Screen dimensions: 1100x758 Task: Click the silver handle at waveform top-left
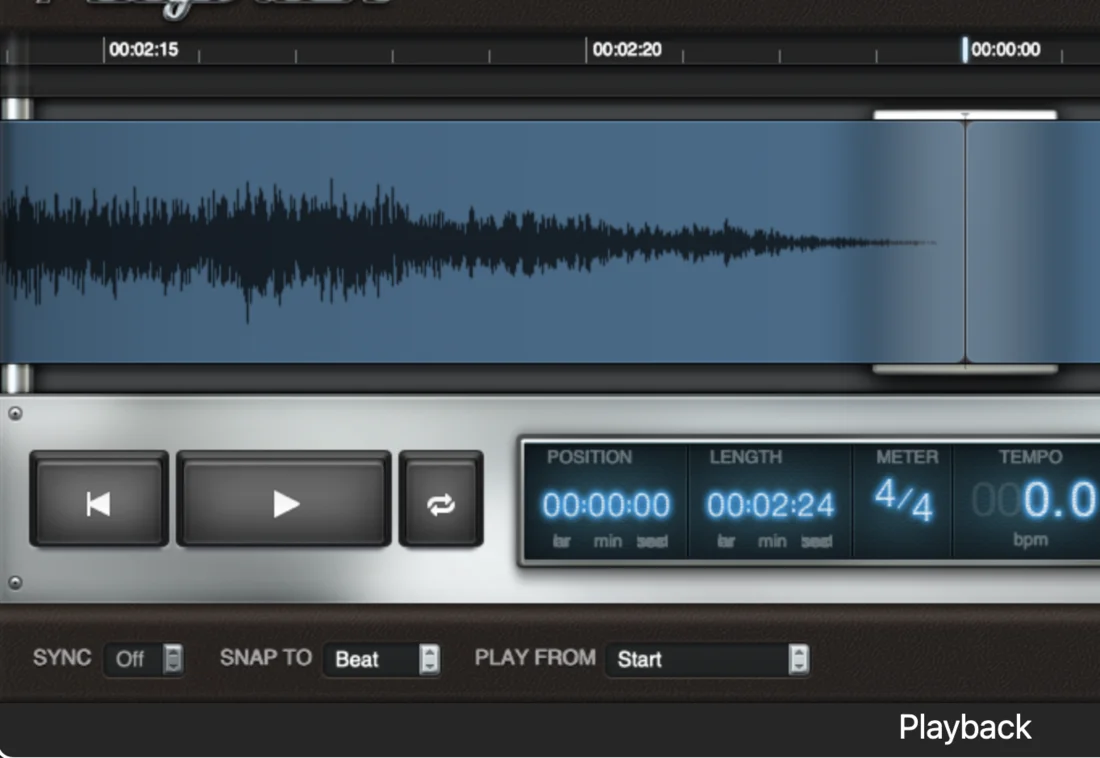[x=17, y=109]
